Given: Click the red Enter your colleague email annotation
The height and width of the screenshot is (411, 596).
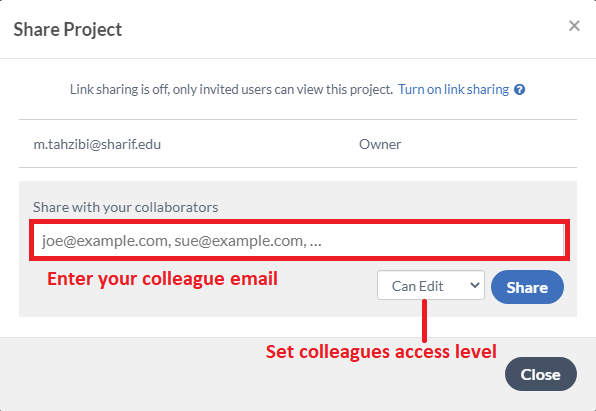Looking at the screenshot, I should 162,279.
